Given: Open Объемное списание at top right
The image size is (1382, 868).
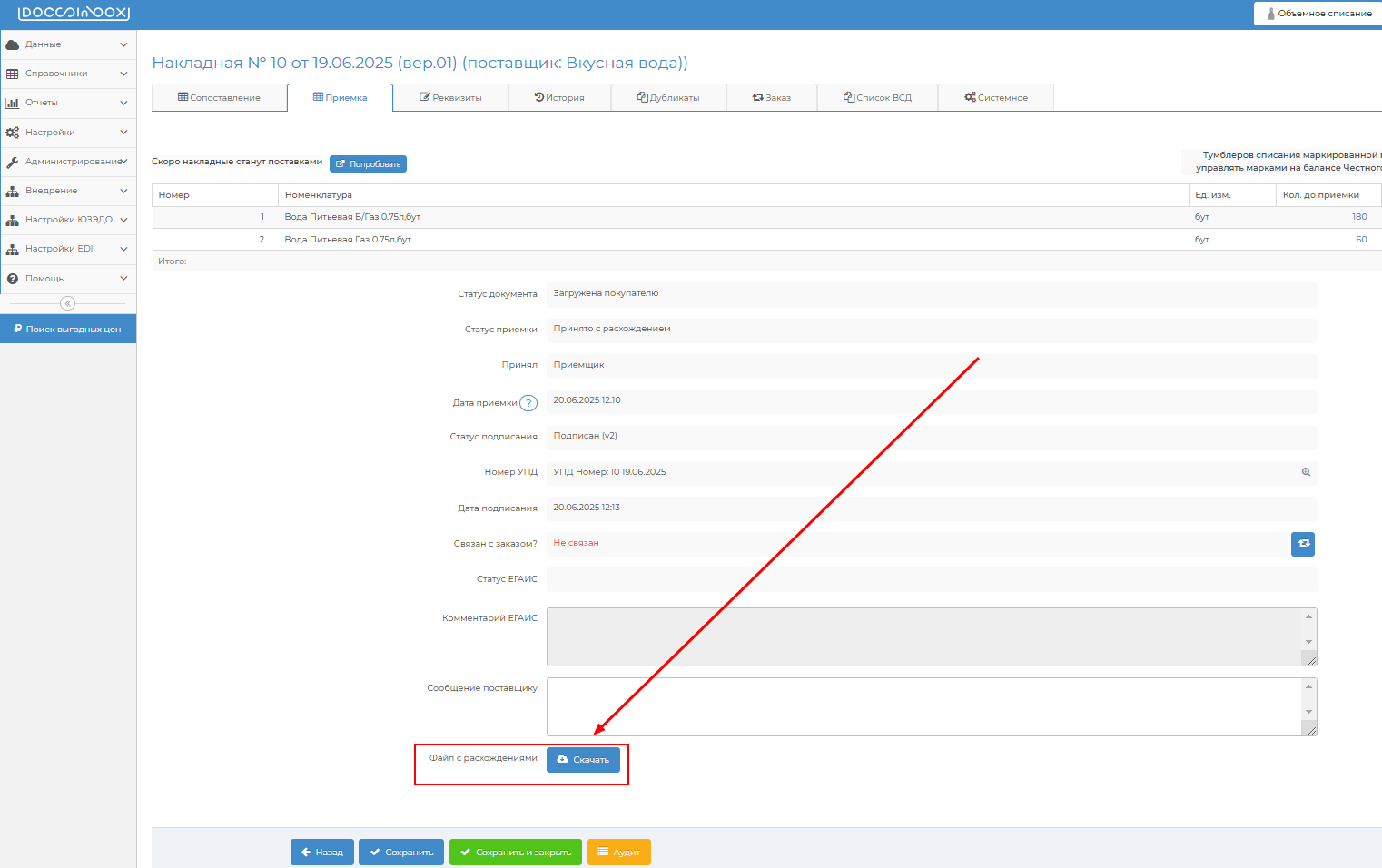Looking at the screenshot, I should point(1319,14).
